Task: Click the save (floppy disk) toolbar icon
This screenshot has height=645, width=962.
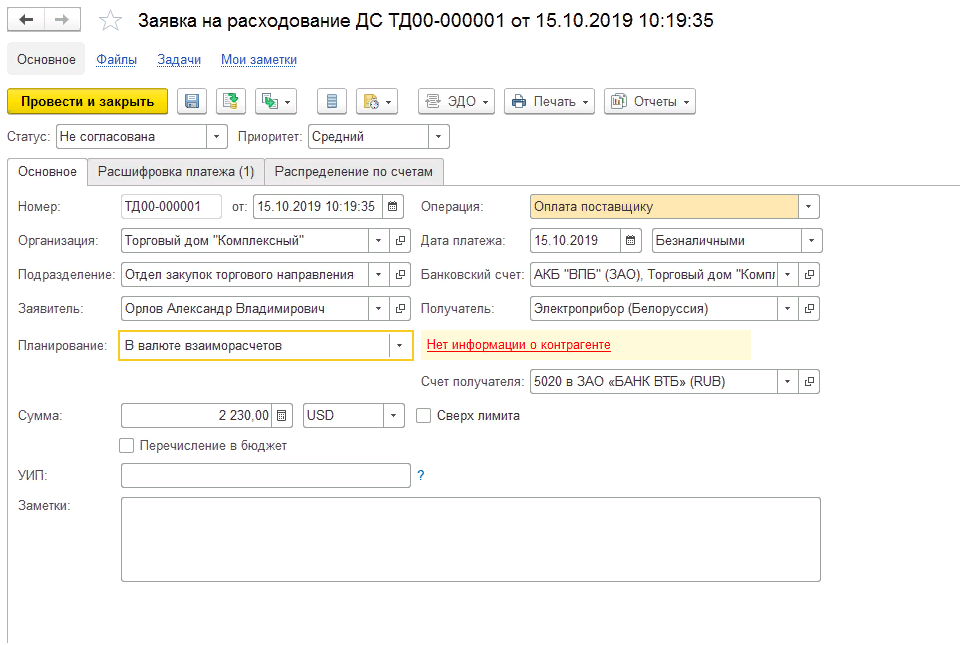Action: pos(192,101)
